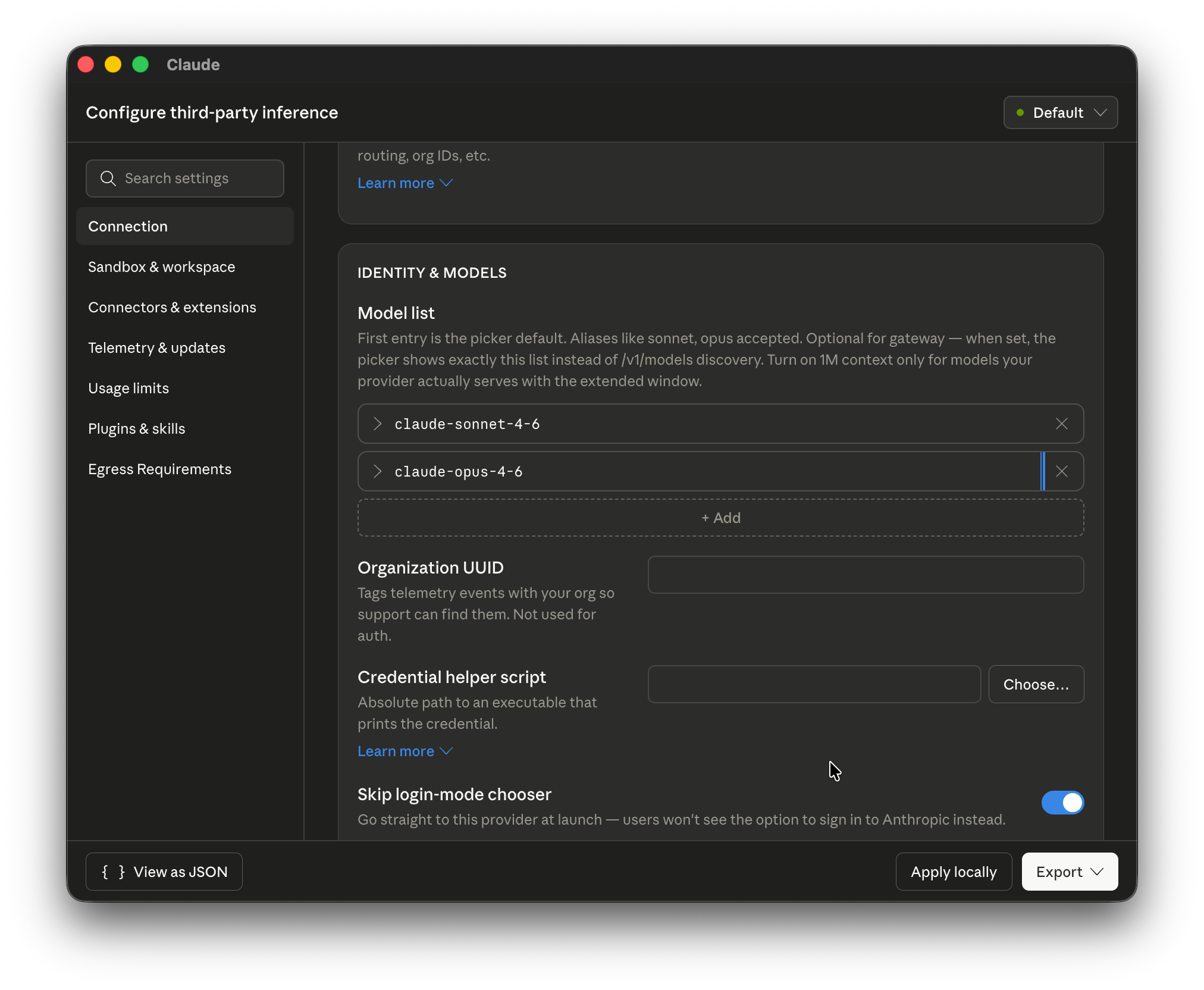Close the Claude window with red button

click(x=86, y=64)
